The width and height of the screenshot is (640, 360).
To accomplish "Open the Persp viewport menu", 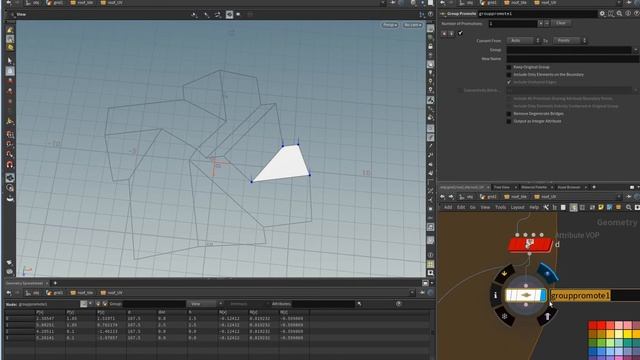I will click(x=389, y=25).
